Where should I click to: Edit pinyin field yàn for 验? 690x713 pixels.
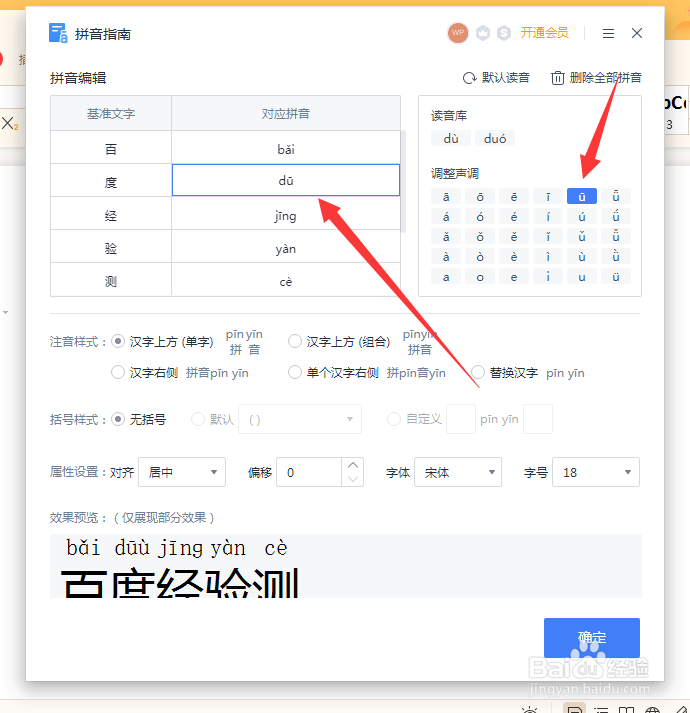tap(286, 246)
